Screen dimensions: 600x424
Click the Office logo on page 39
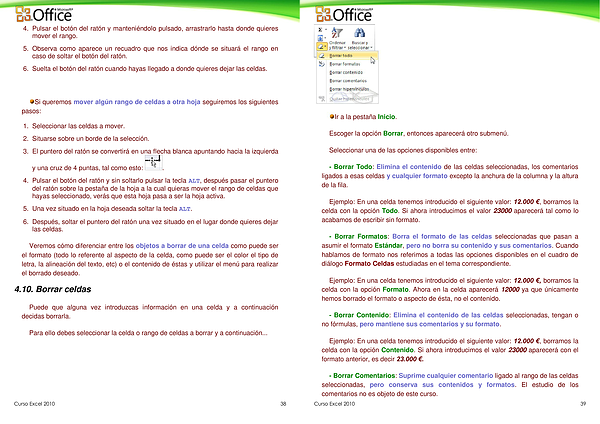[344, 14]
